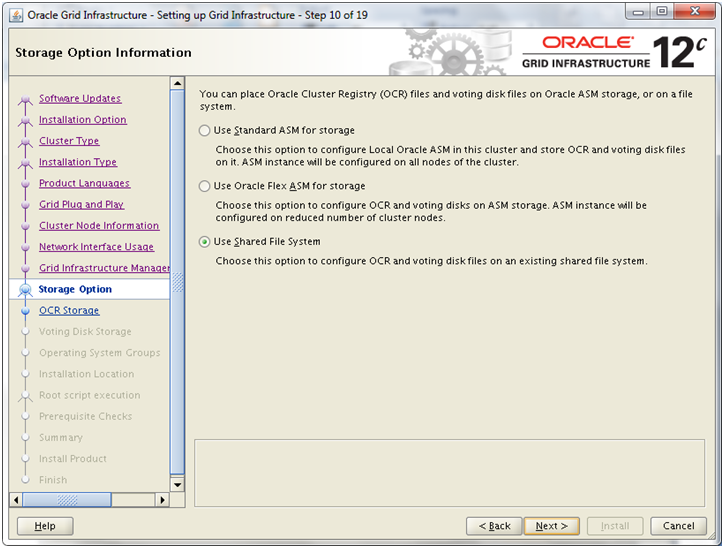Click the Installation Location text
724x548 pixels.
[x=87, y=374]
